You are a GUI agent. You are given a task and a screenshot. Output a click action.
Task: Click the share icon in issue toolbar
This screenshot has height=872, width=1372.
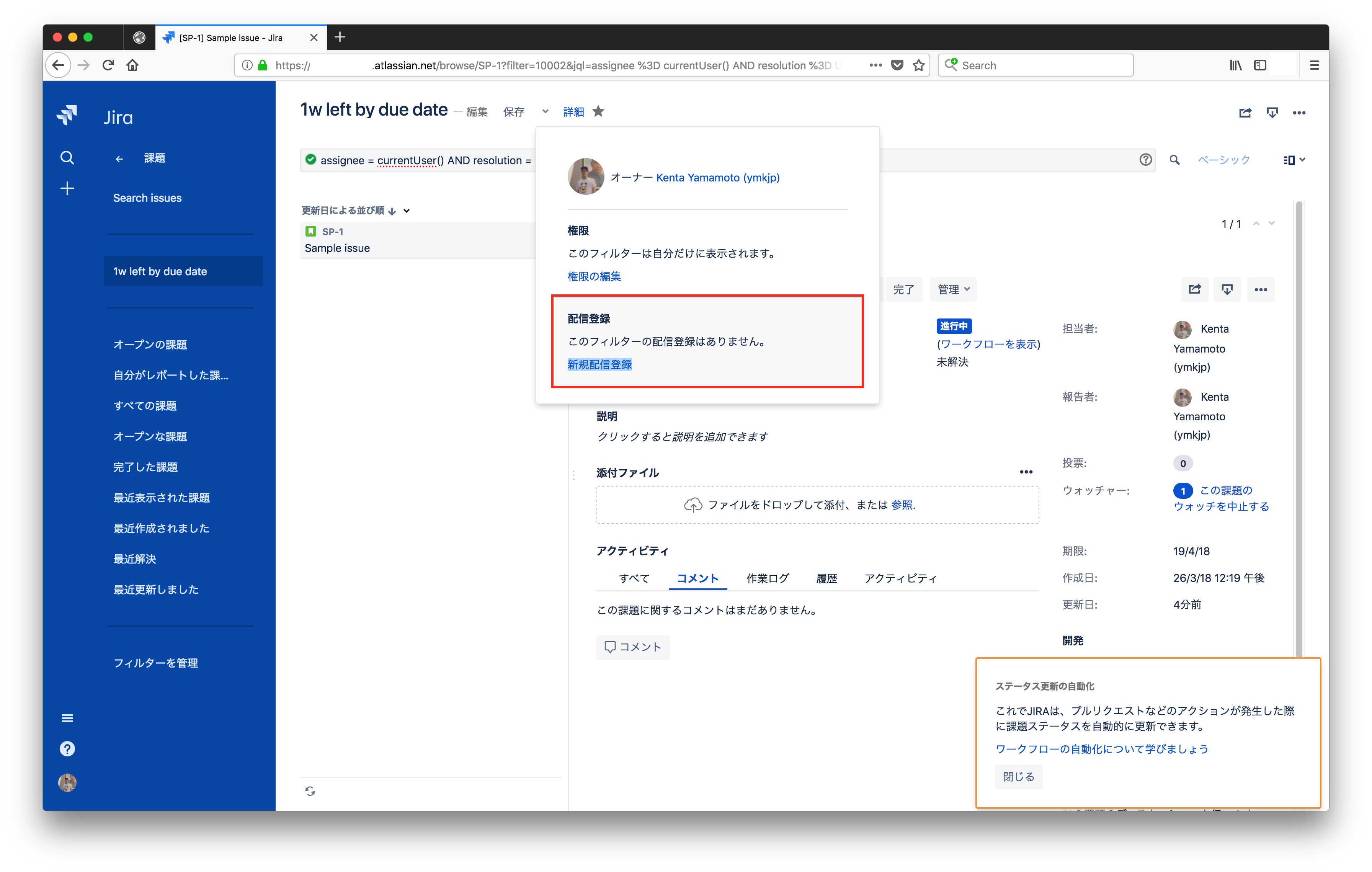coord(1195,289)
